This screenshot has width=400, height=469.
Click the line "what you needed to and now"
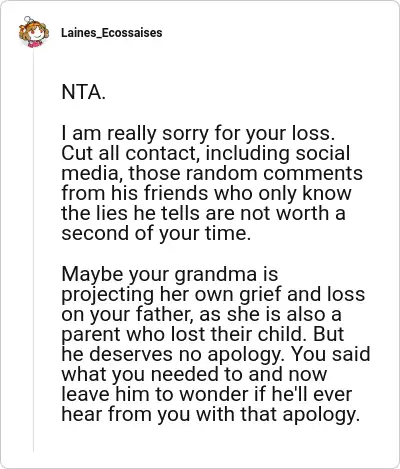[x=194, y=374]
